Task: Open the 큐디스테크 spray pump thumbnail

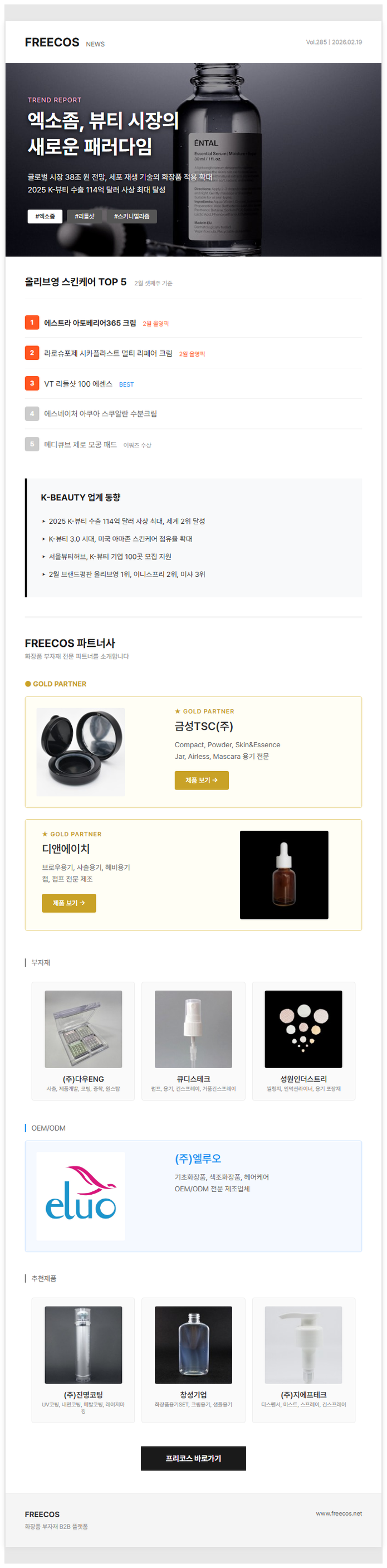Action: 194,1029
